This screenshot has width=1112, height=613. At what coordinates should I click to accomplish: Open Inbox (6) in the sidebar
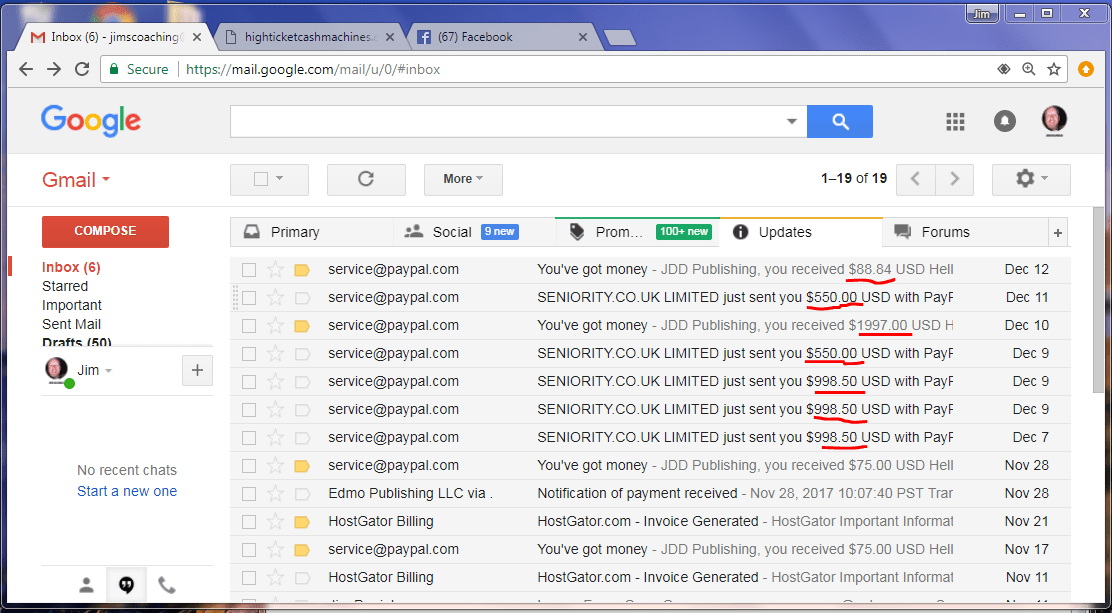click(x=71, y=267)
